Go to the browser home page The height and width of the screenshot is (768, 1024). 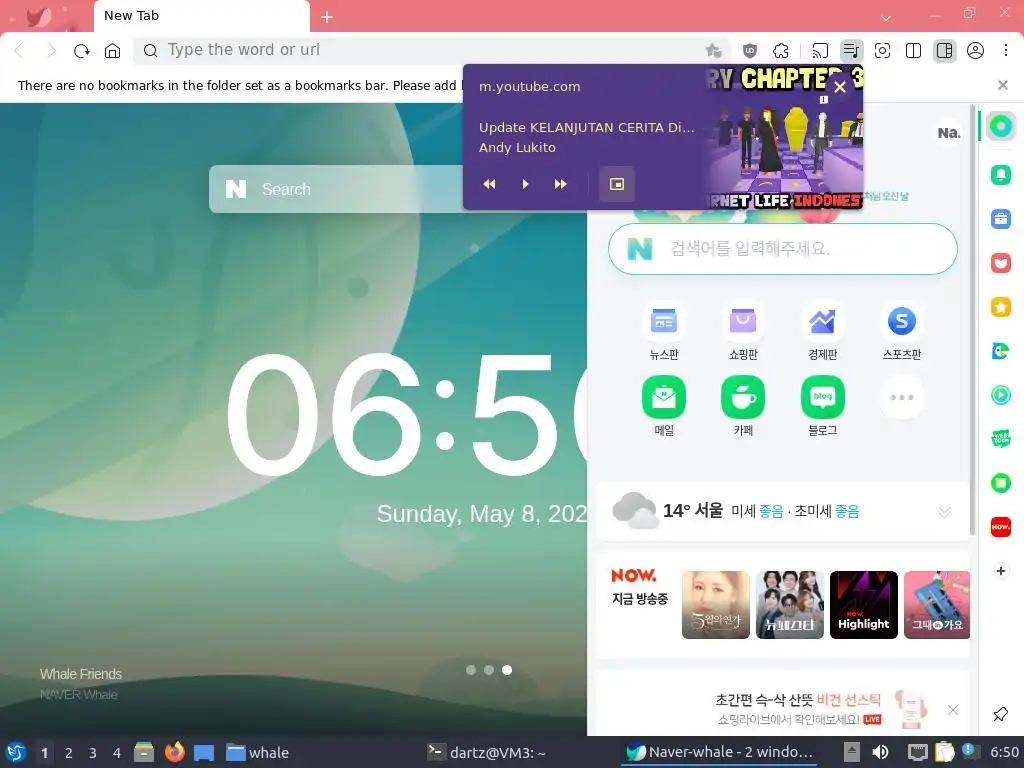point(112,50)
